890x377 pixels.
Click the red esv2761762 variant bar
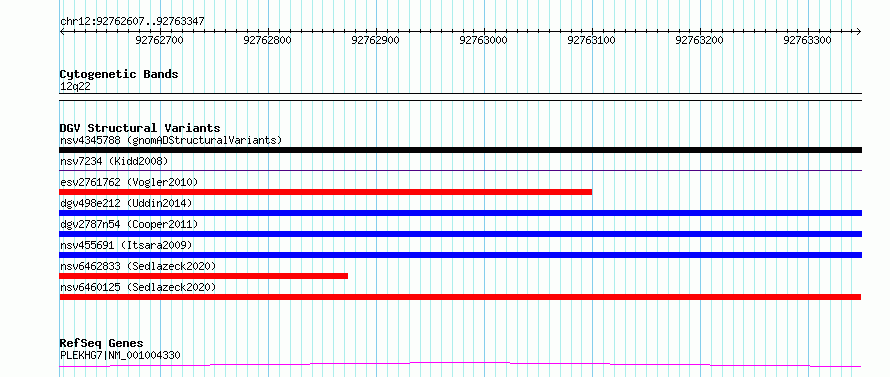(326, 192)
